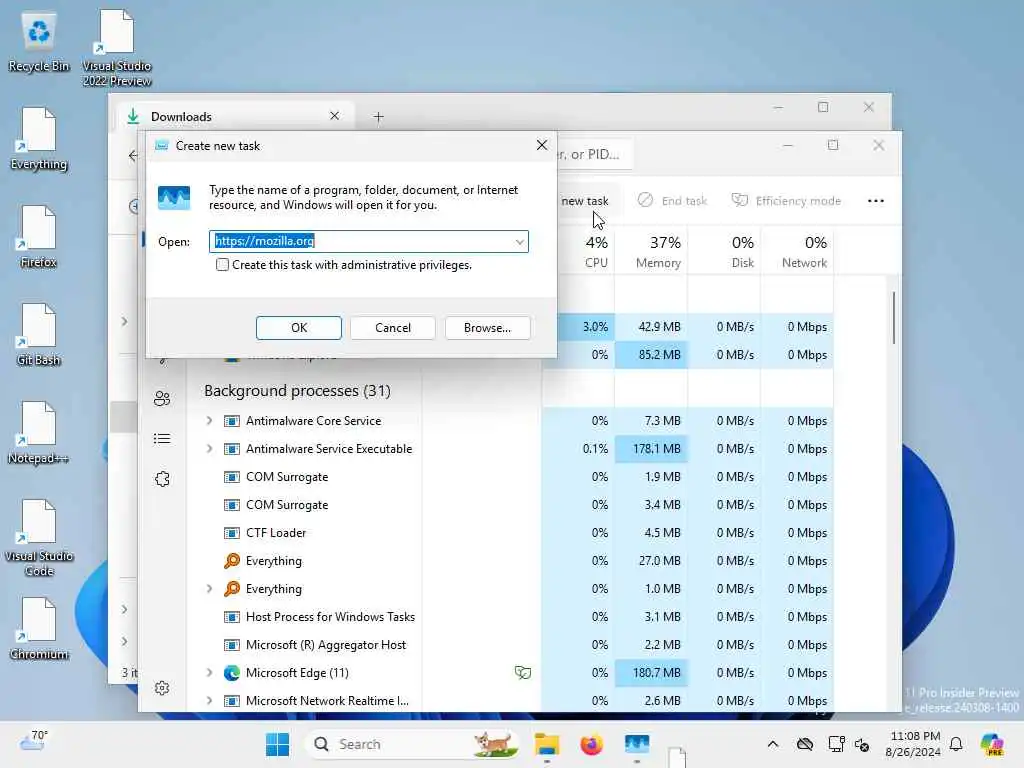The height and width of the screenshot is (768, 1024).
Task: Click Cancel in Create new task dialog
Action: point(392,328)
